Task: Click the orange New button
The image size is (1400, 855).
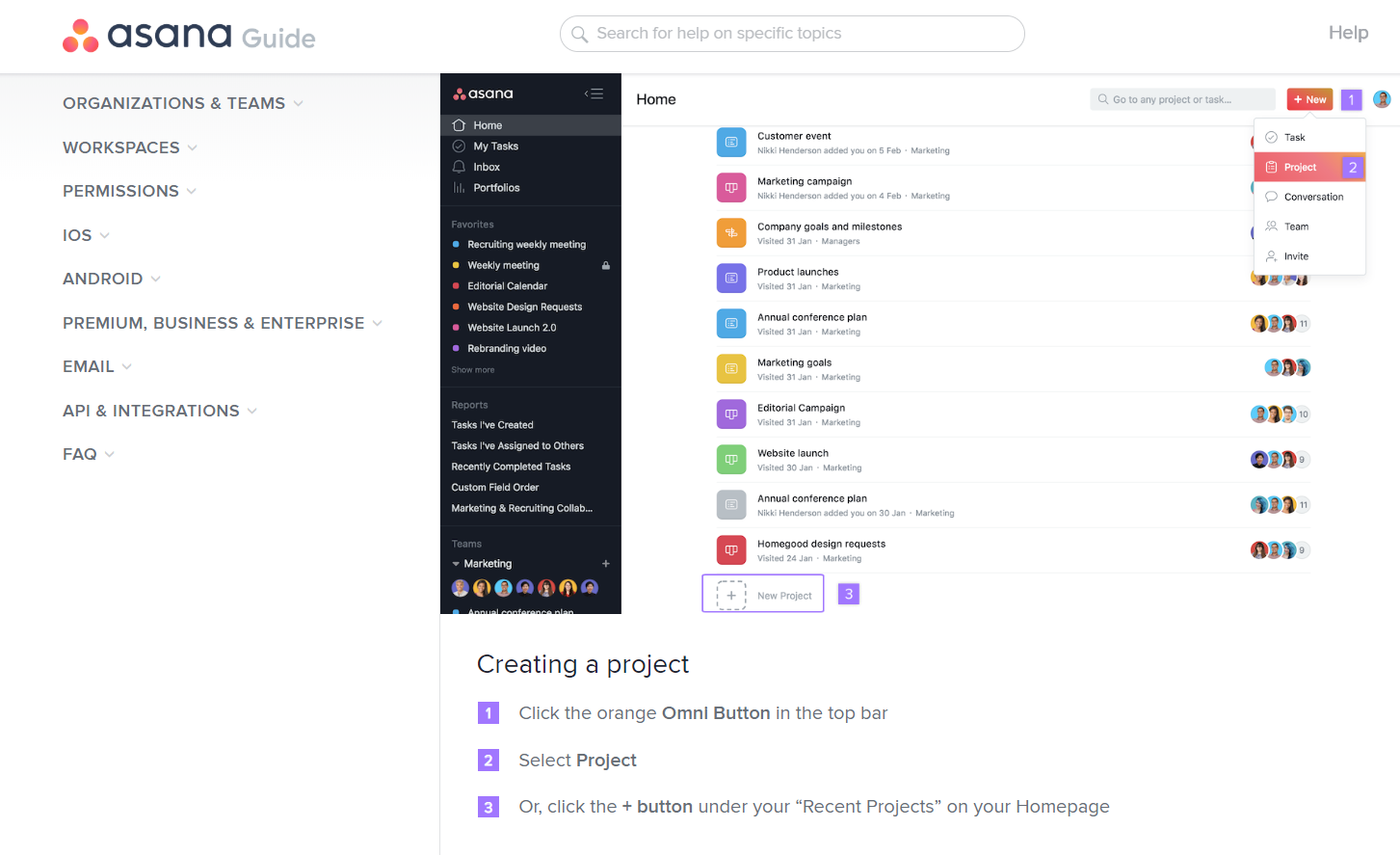Action: (x=1309, y=99)
